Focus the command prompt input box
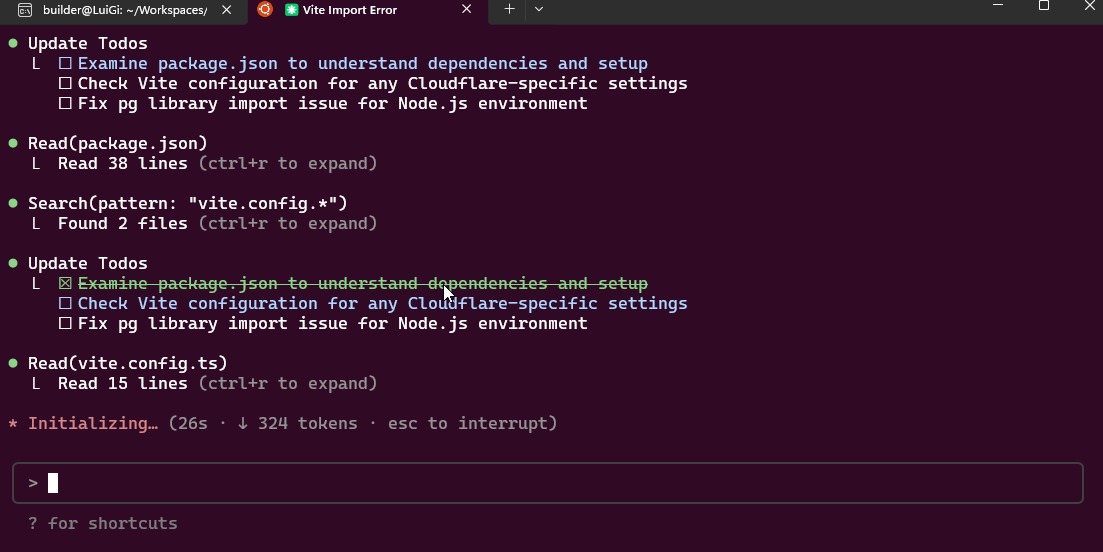Viewport: 1103px width, 552px height. (548, 483)
